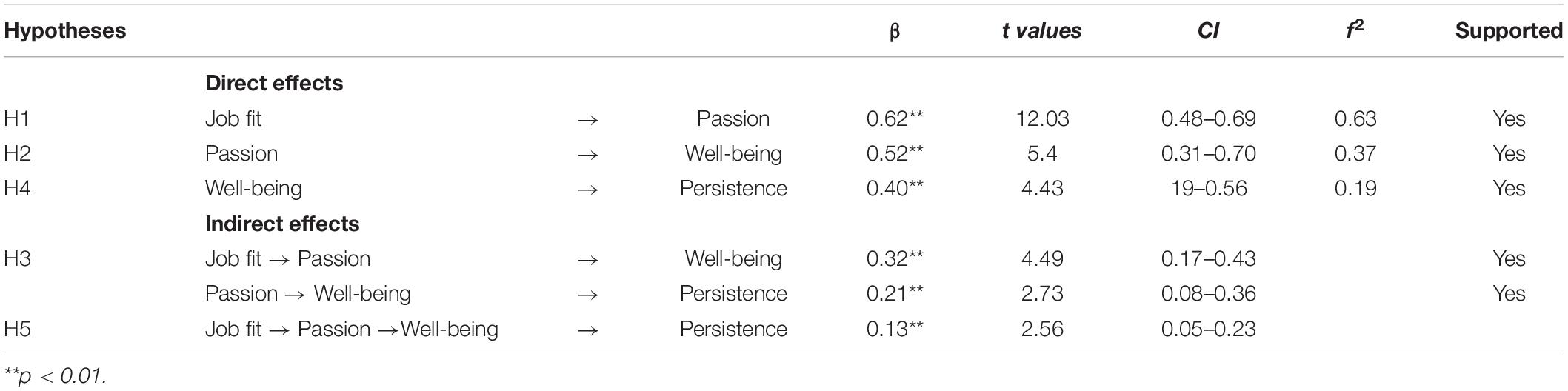1568x391 pixels.
Task: Click the Yes cell in the H3 row
Action: click(1509, 258)
